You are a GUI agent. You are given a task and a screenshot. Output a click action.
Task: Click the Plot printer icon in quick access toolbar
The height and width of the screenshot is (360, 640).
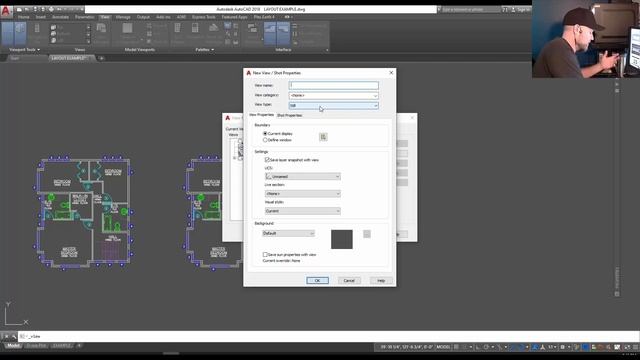click(x=51, y=9)
